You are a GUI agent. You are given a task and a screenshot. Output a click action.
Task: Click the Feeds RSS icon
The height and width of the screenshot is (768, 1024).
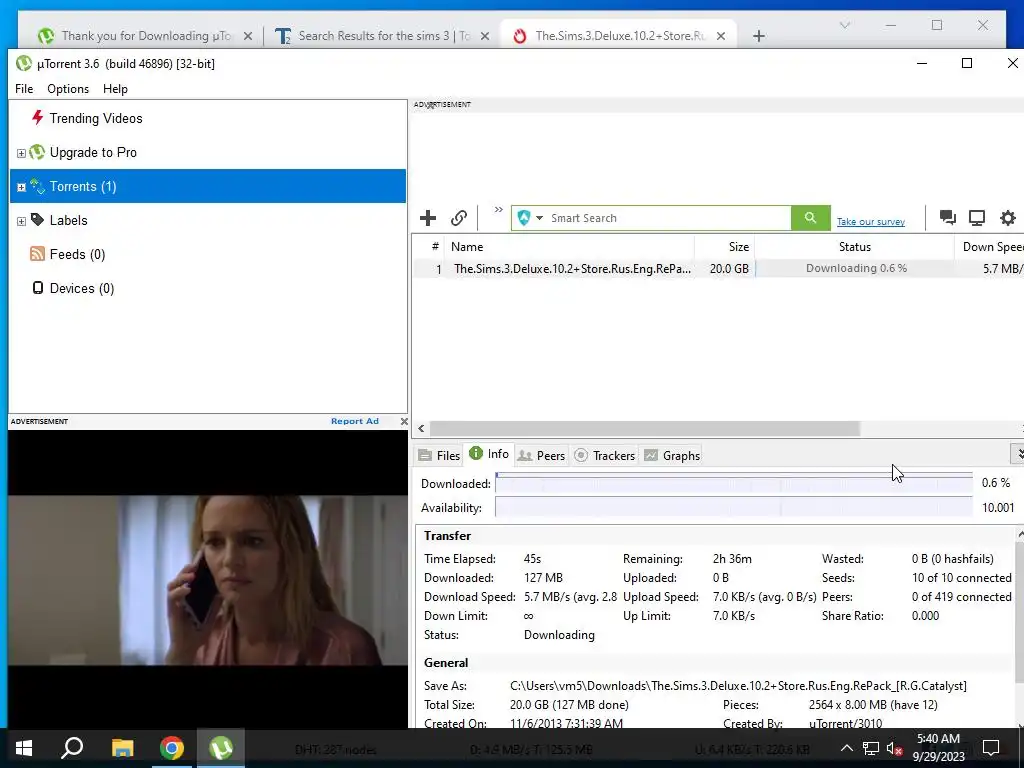(x=37, y=253)
